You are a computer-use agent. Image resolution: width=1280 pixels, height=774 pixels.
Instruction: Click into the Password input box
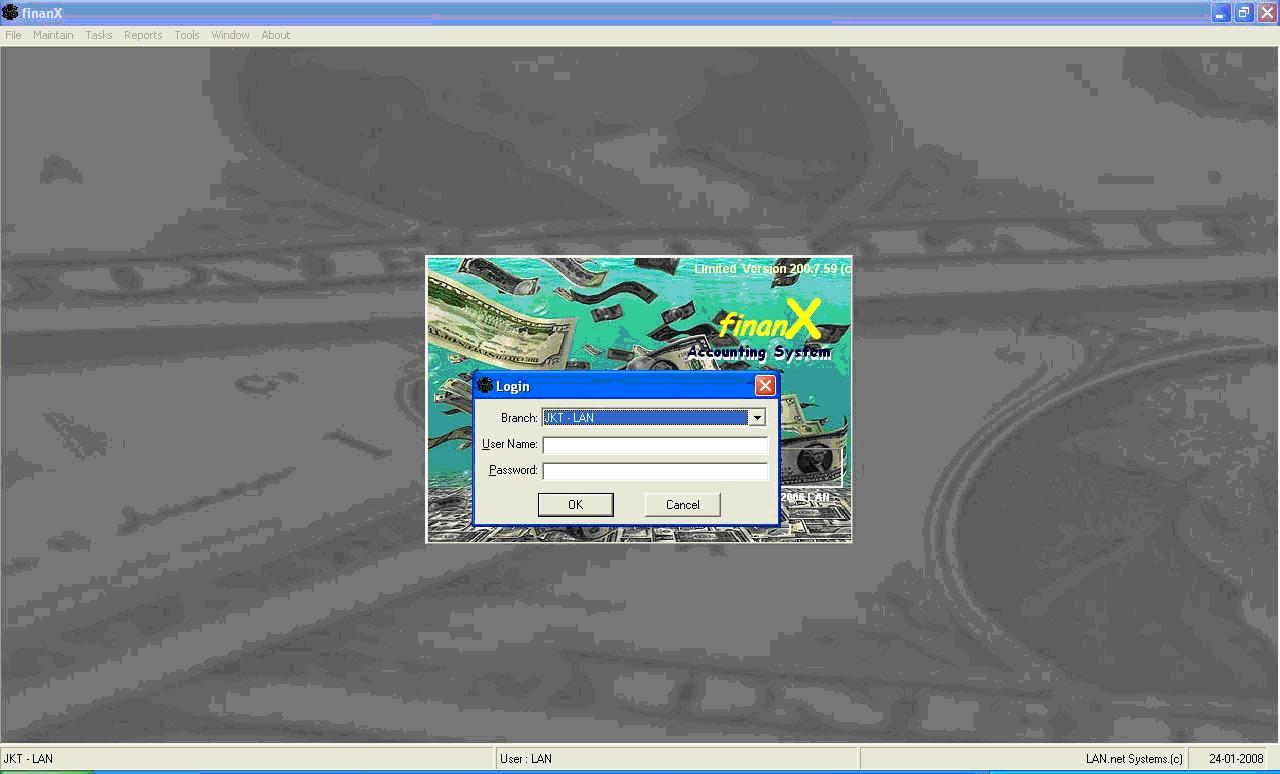point(655,471)
